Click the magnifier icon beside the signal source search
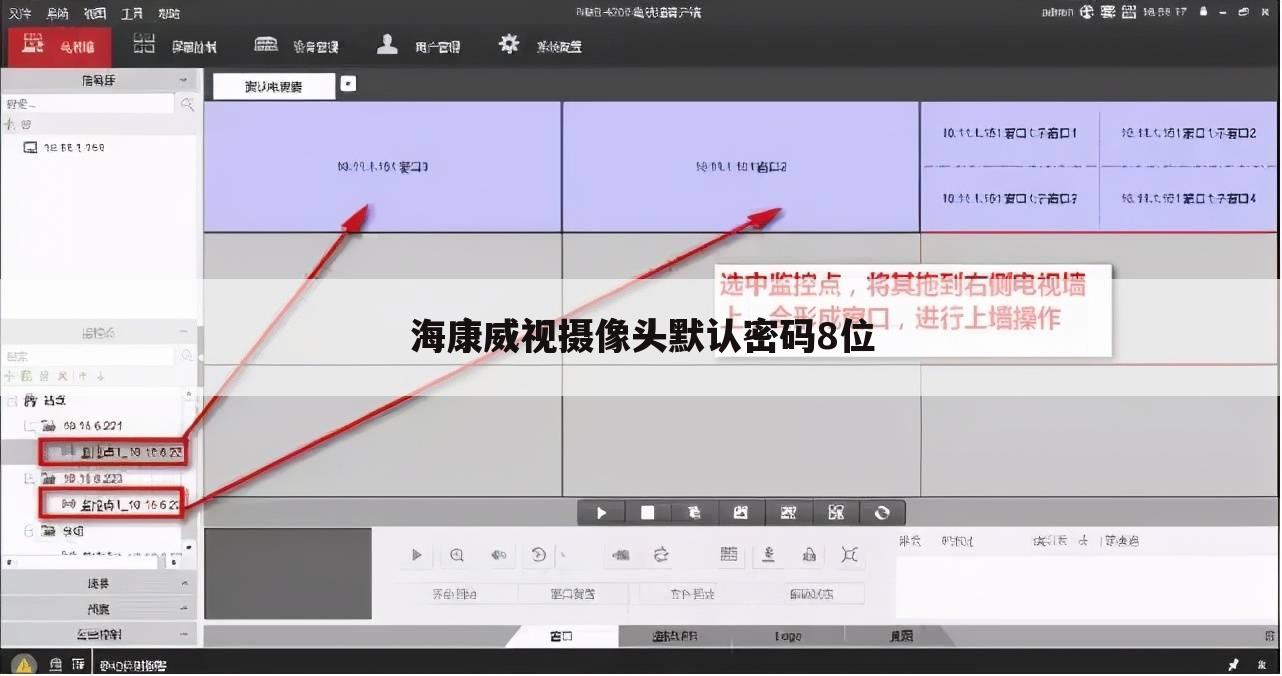This screenshot has height=676, width=1282. point(187,104)
